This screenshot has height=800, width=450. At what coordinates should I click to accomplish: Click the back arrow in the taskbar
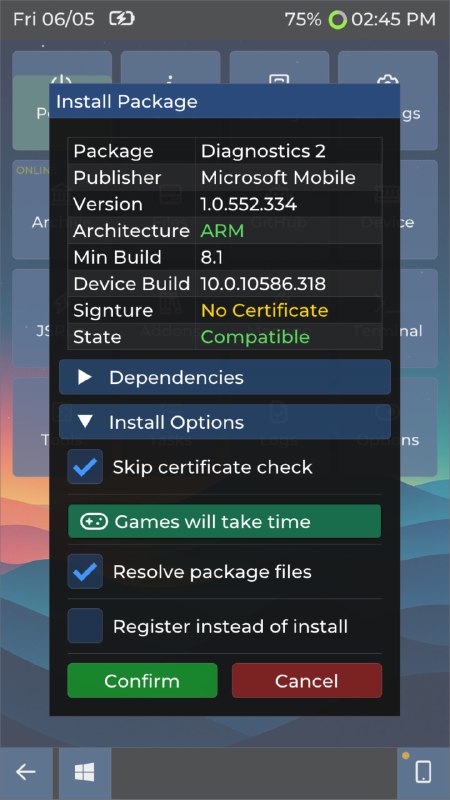[26, 773]
